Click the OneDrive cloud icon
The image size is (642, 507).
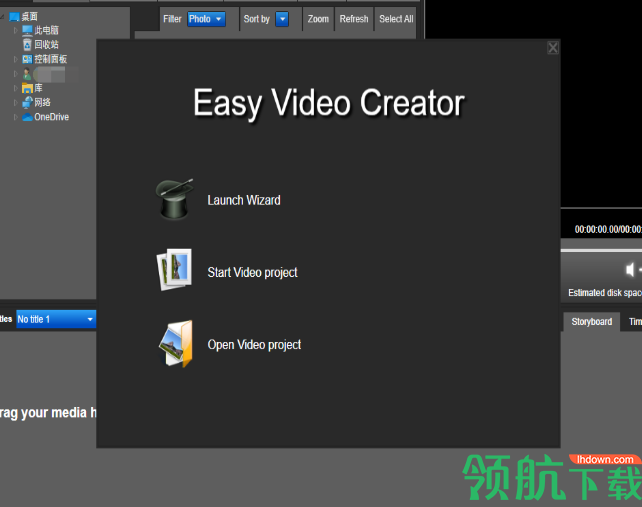[x=27, y=117]
